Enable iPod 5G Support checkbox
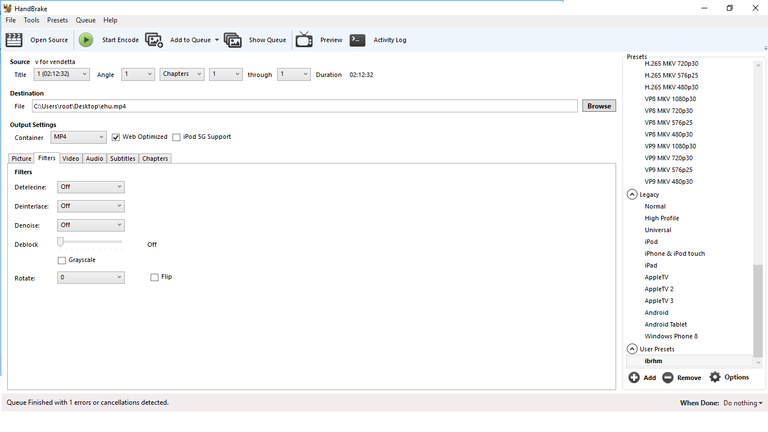The height and width of the screenshot is (432, 768). pos(176,137)
